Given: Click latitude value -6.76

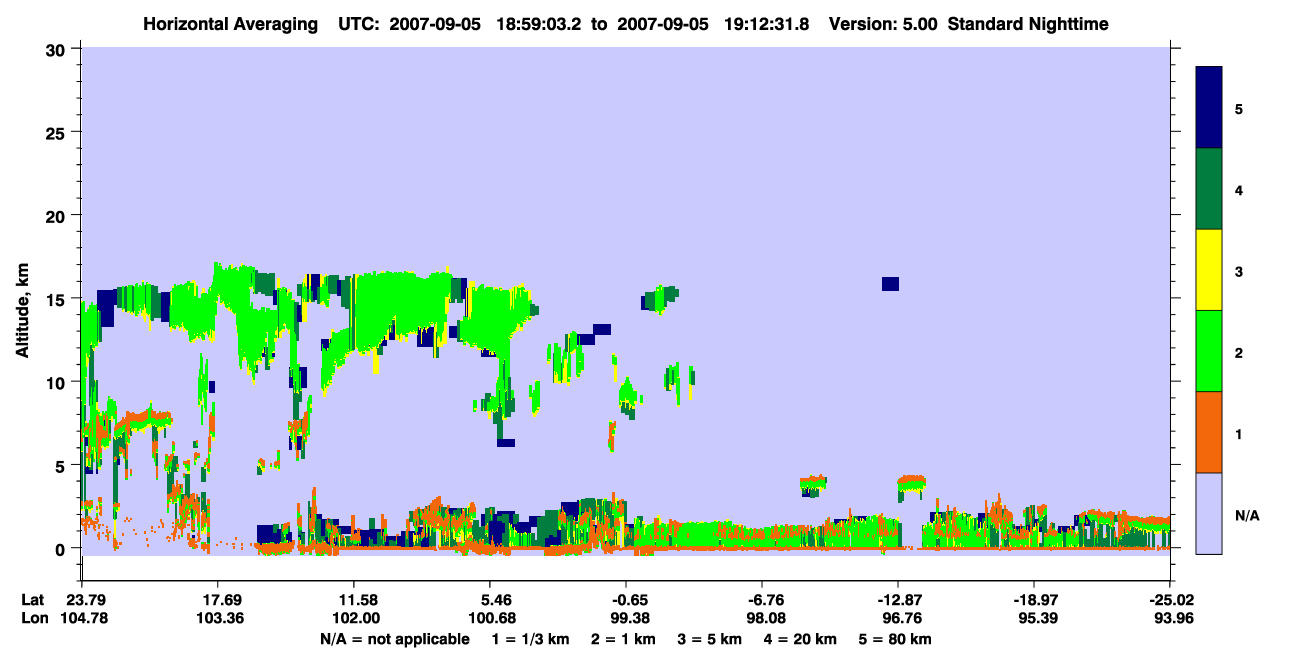Looking at the screenshot, I should tap(762, 601).
